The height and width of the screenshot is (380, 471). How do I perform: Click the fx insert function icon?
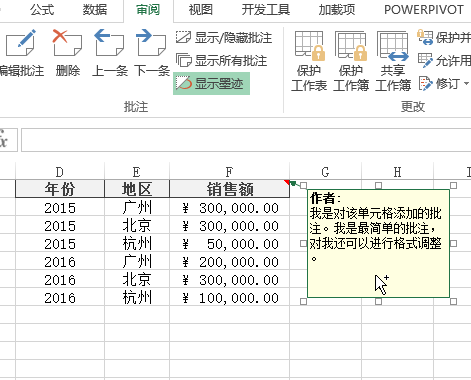coord(4,140)
